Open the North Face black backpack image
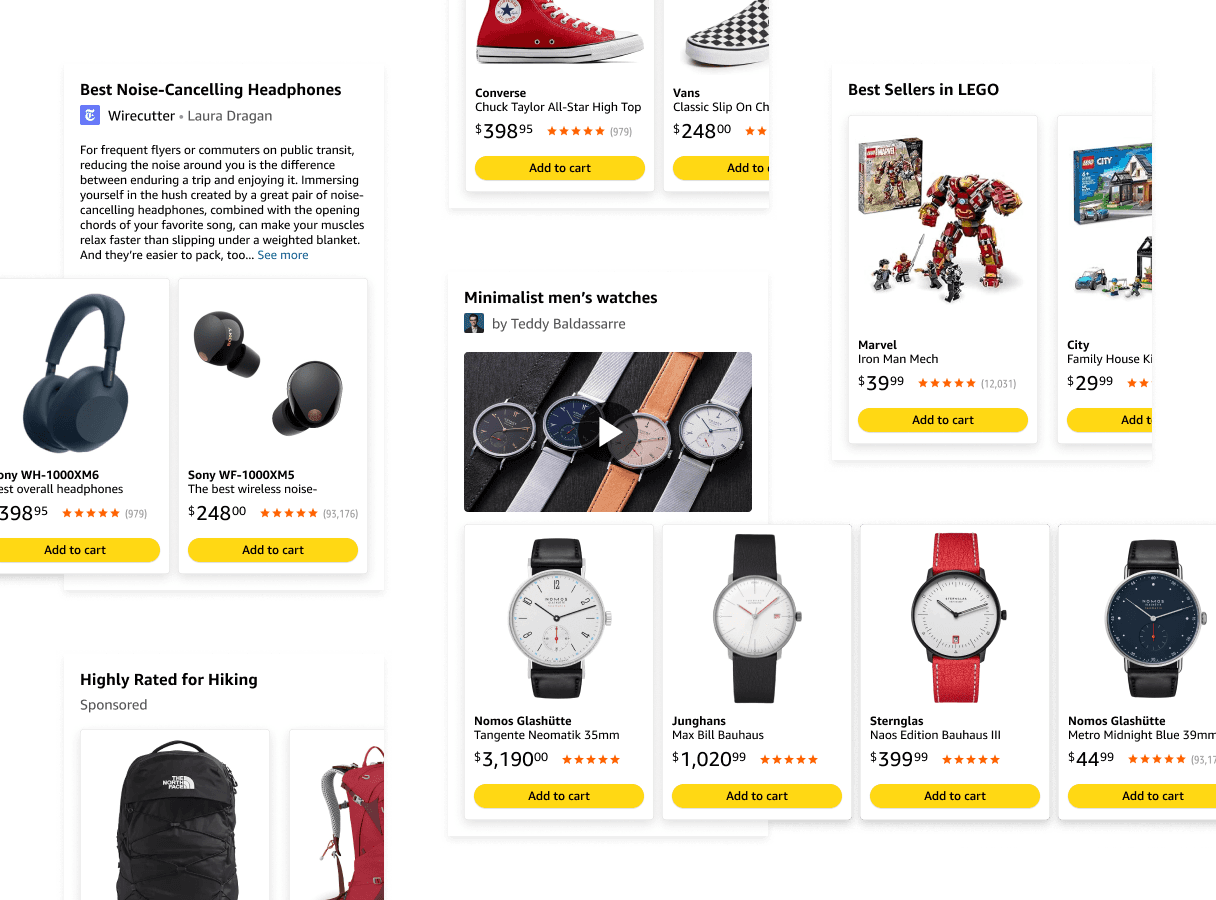Viewport: 1216px width, 900px height. pos(175,820)
